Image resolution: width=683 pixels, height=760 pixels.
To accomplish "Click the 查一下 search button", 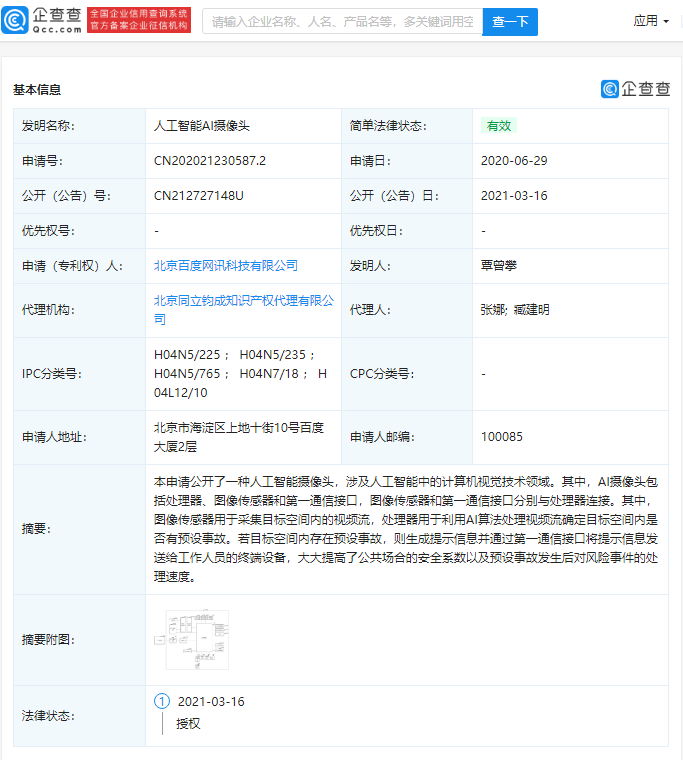I will 510,21.
